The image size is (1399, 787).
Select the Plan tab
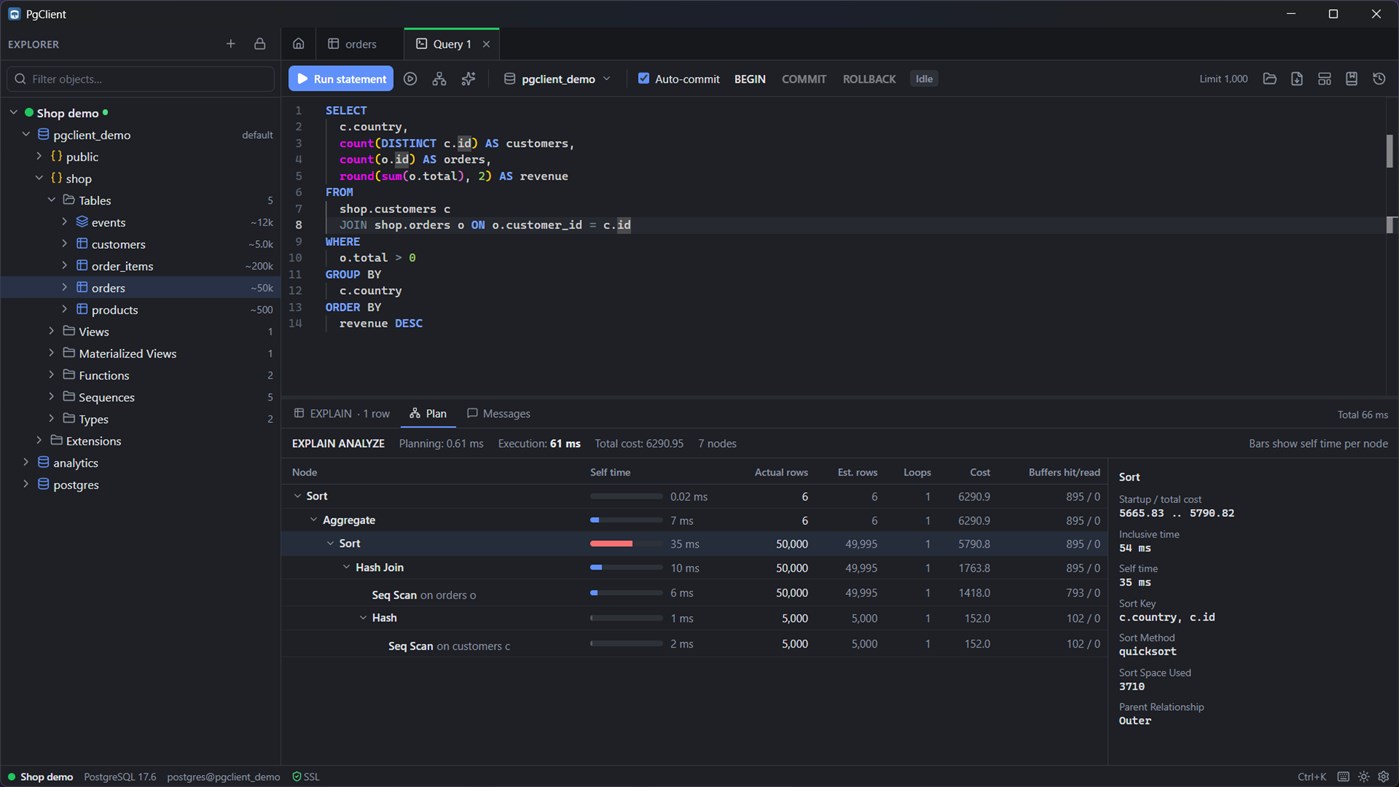pyautogui.click(x=428, y=414)
